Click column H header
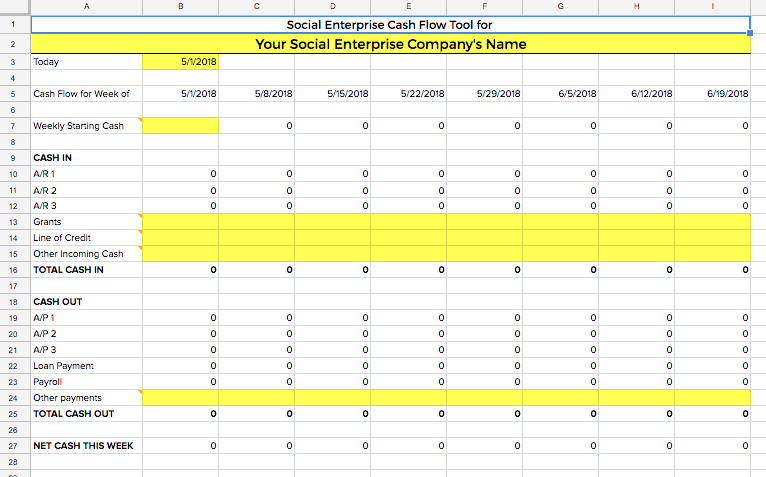The width and height of the screenshot is (766, 477). 637,7
